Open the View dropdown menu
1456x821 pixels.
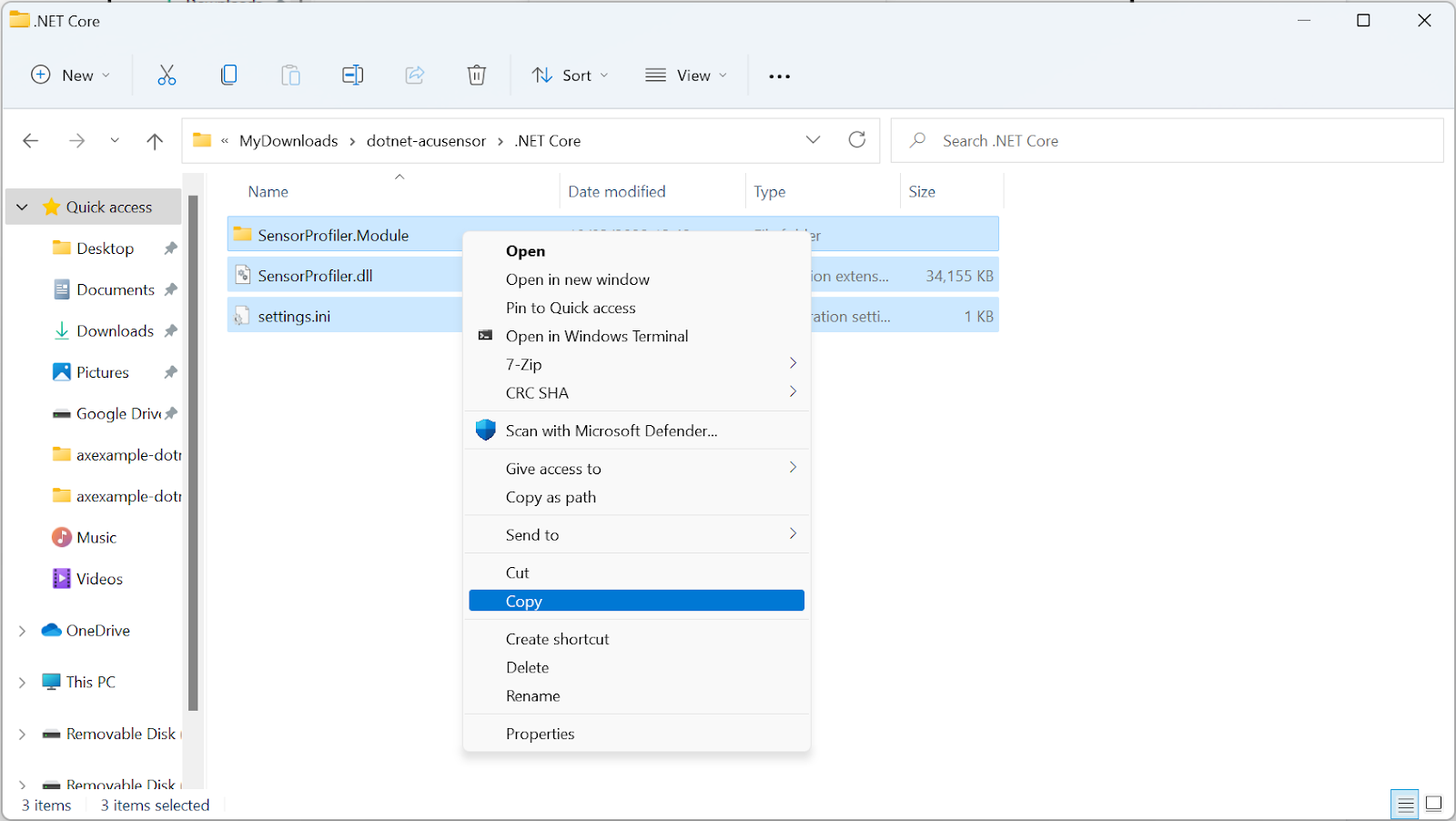tap(685, 76)
